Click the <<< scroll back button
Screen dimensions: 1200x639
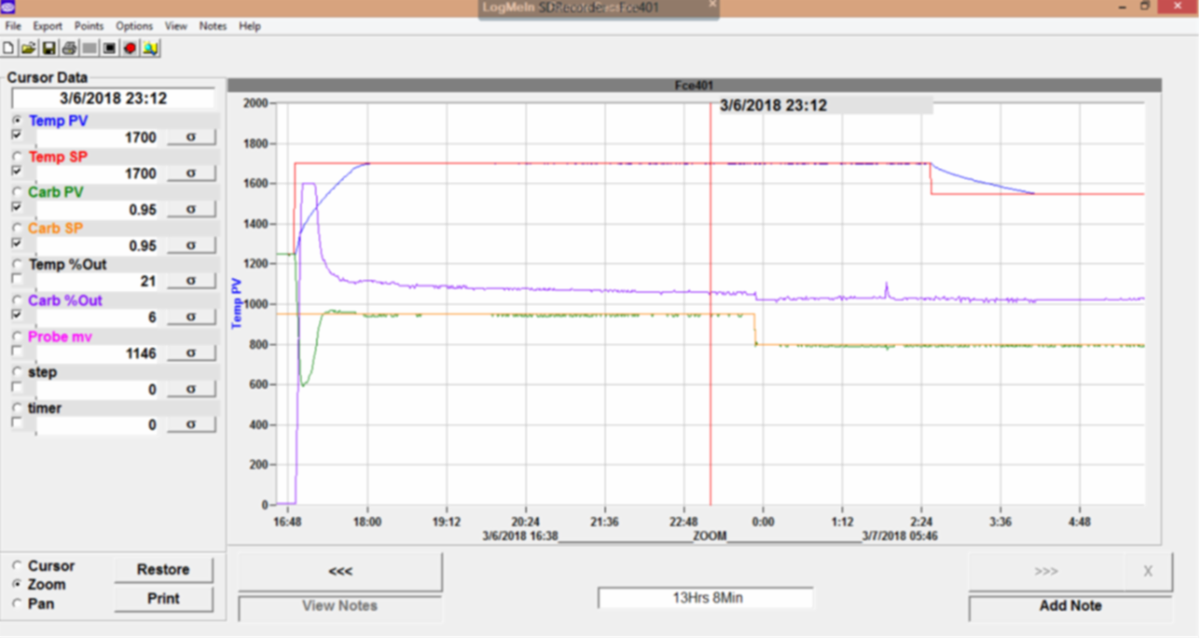pos(340,571)
